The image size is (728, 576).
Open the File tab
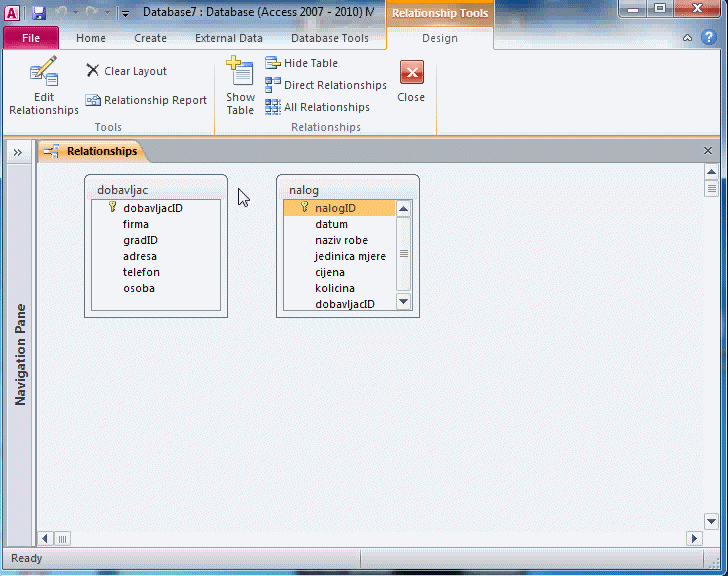click(31, 38)
